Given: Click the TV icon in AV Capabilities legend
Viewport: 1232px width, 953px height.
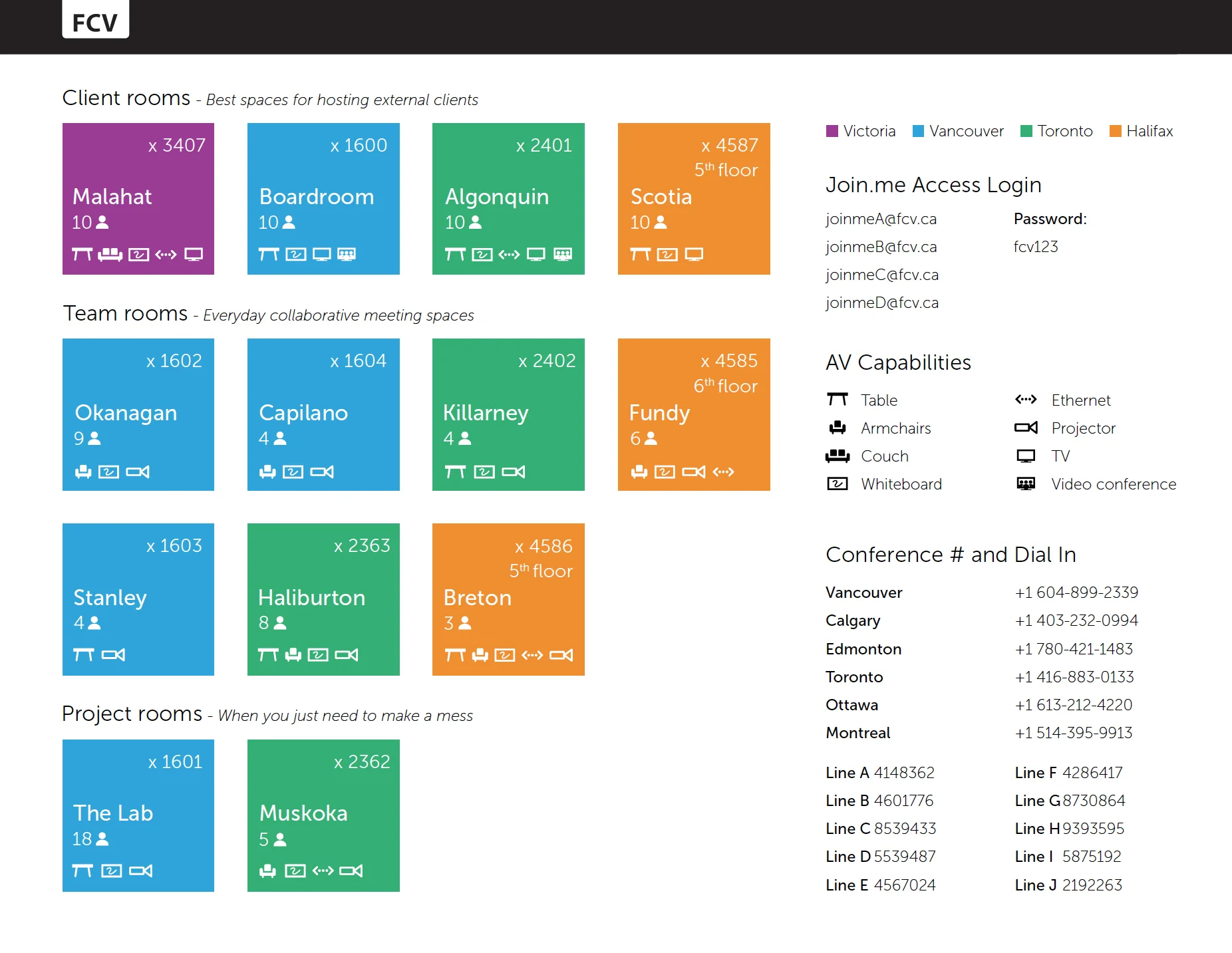Looking at the screenshot, I should [x=1026, y=456].
